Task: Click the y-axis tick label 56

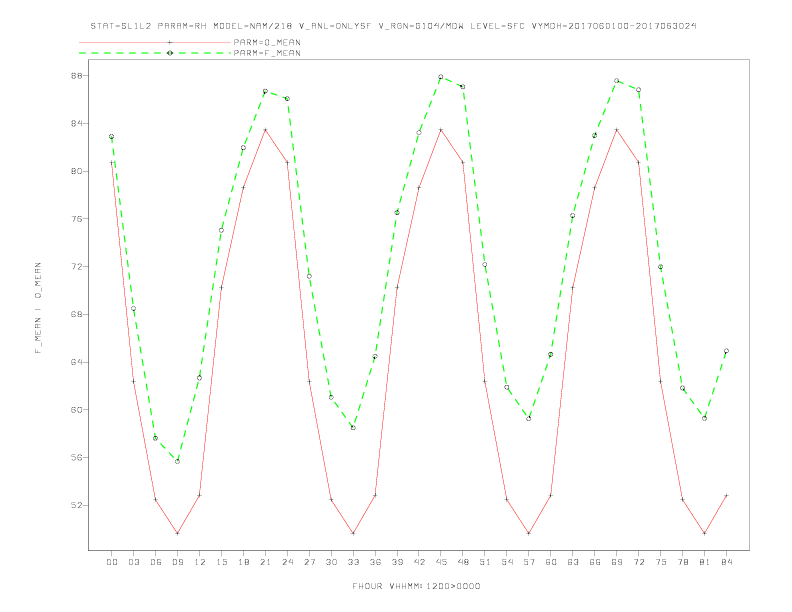Action: (76, 457)
